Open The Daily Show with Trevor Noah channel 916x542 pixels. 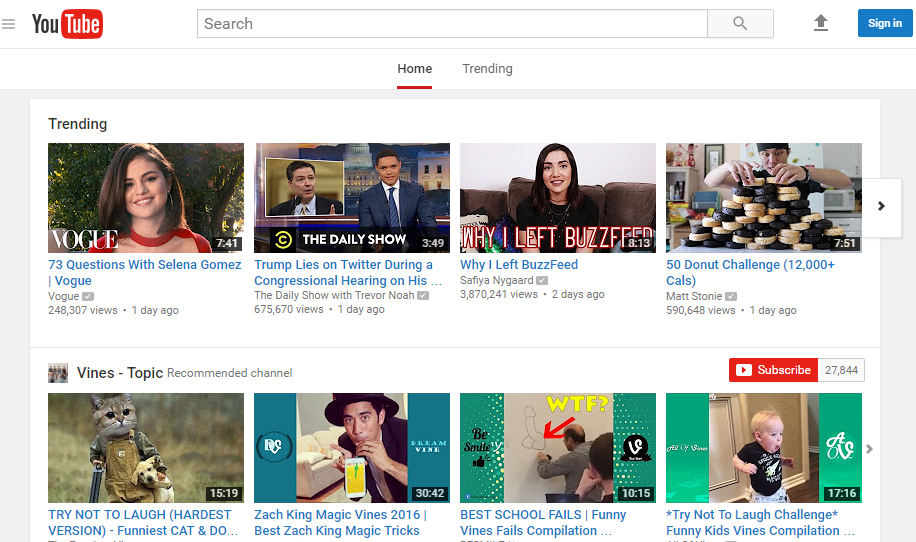[x=334, y=296]
